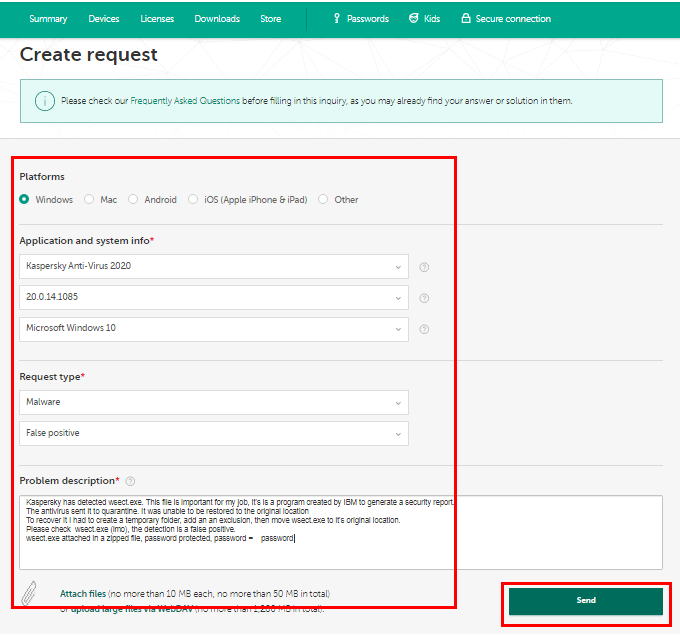This screenshot has height=636, width=680.
Task: Click the Problem description label
Action: [x=69, y=481]
